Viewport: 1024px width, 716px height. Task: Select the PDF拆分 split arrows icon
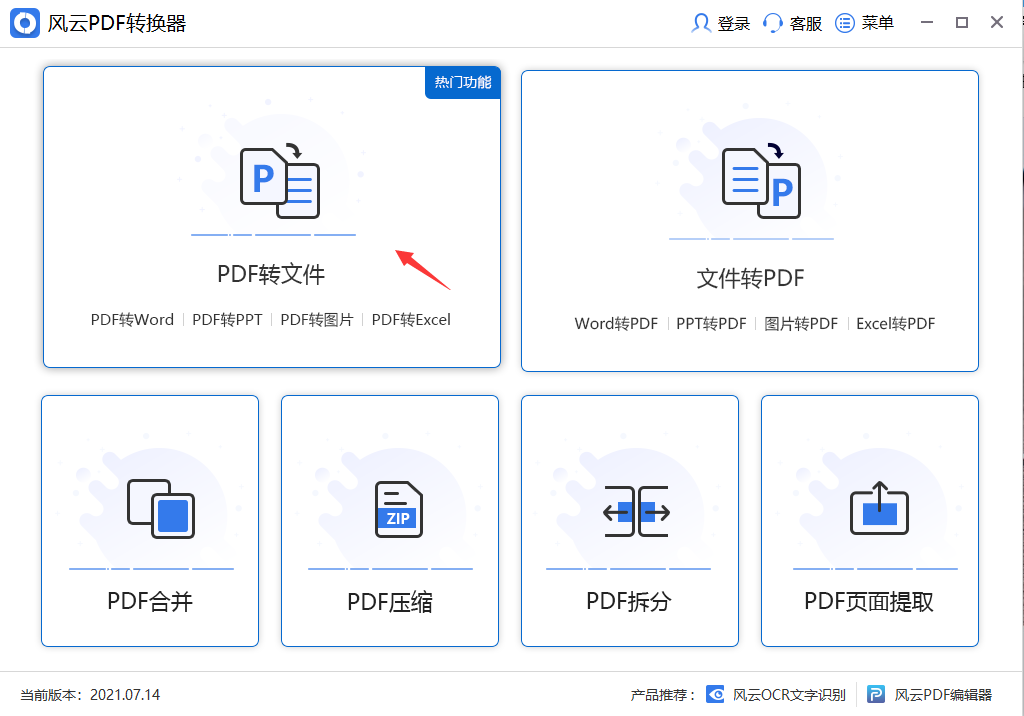coord(636,512)
